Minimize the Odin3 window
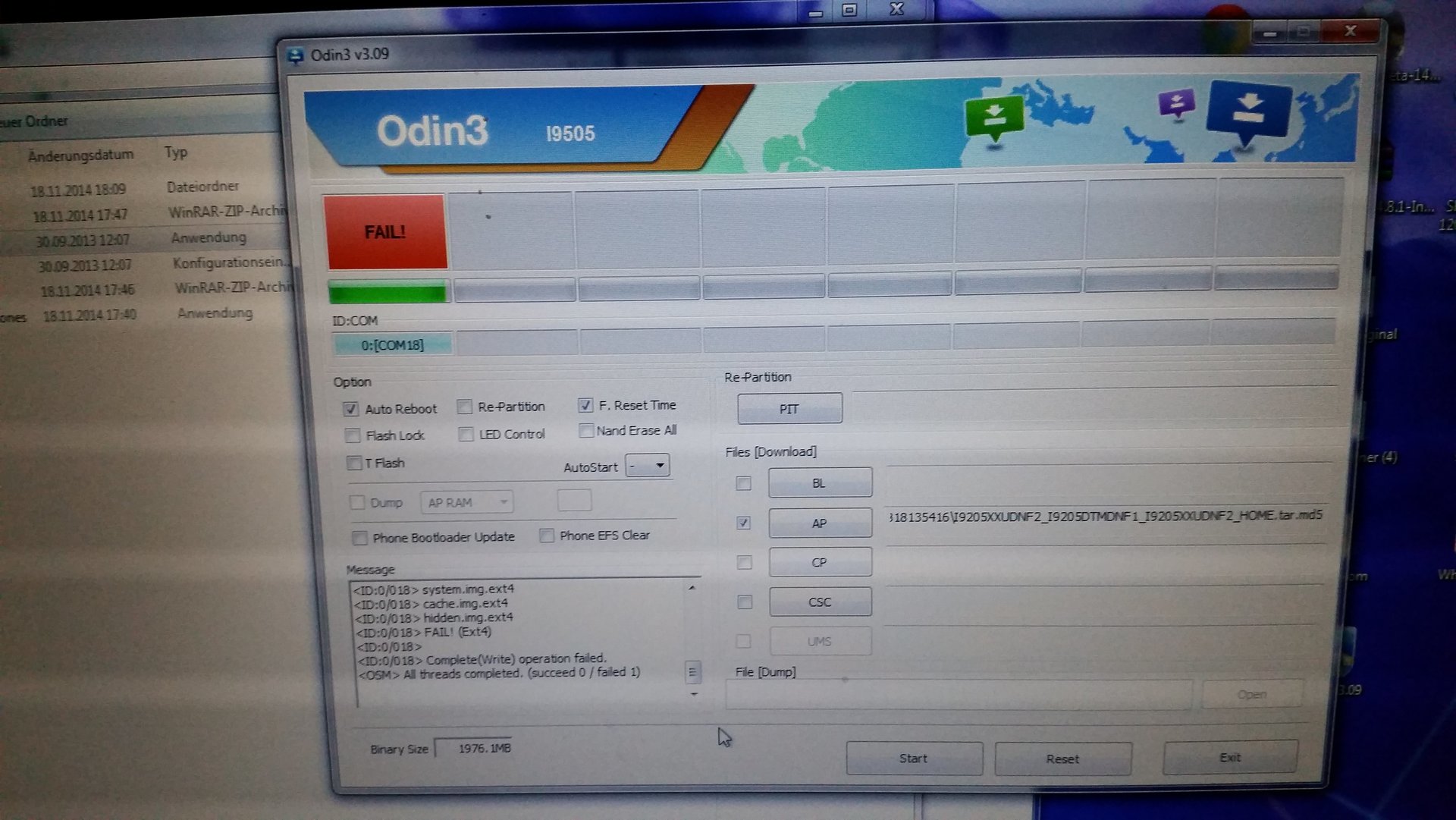Image resolution: width=1456 pixels, height=820 pixels. point(1270,33)
